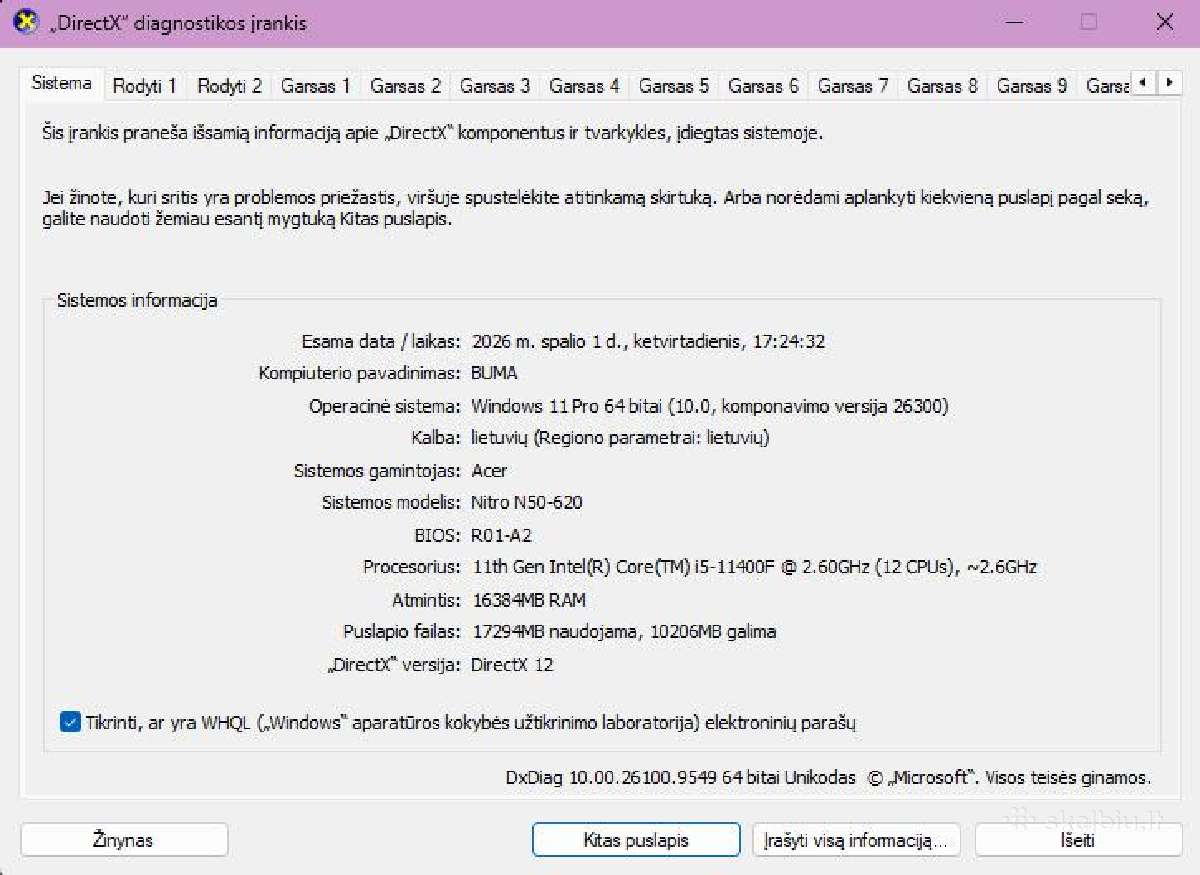Click the language value "lietuvių"
This screenshot has height=875, width=1200.
(x=501, y=438)
